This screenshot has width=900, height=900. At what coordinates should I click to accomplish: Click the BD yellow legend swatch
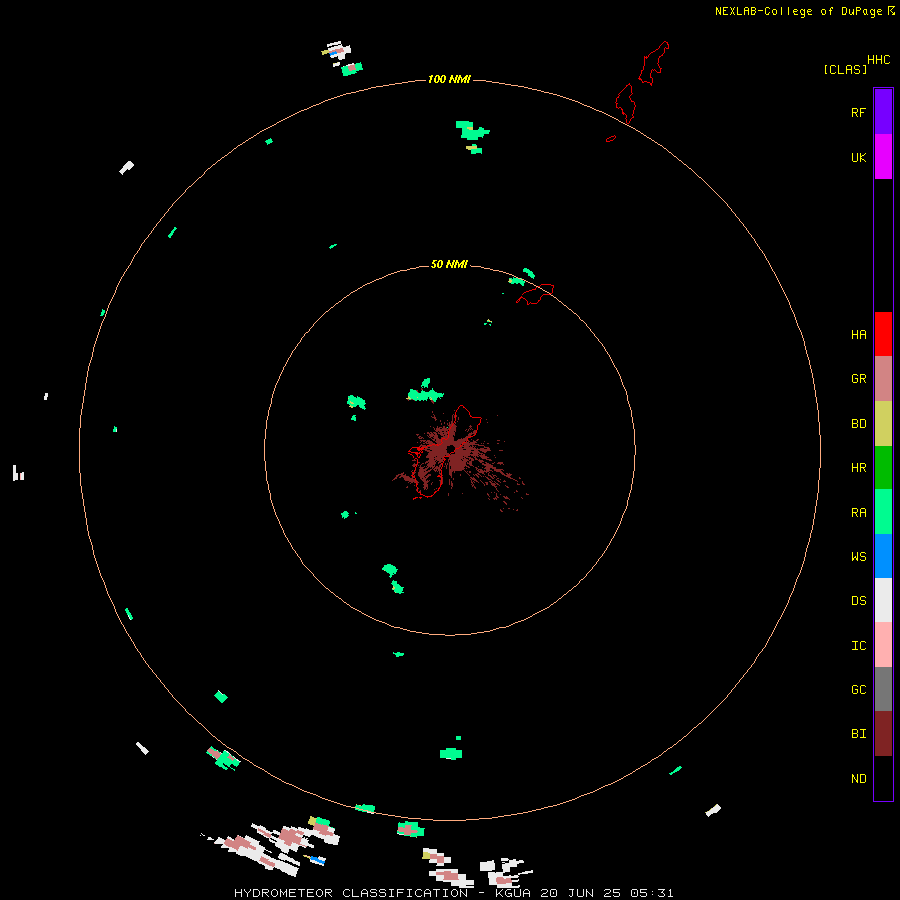tap(883, 424)
